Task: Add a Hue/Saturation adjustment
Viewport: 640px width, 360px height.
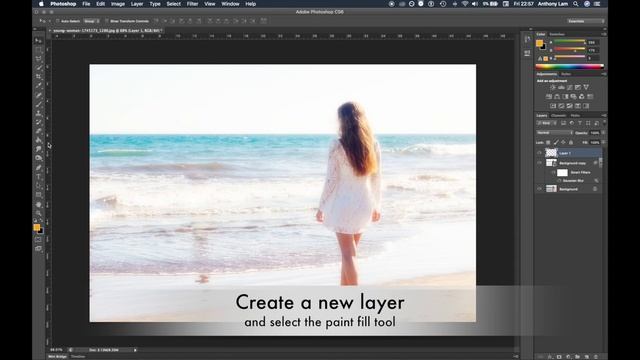Action: tap(549, 97)
